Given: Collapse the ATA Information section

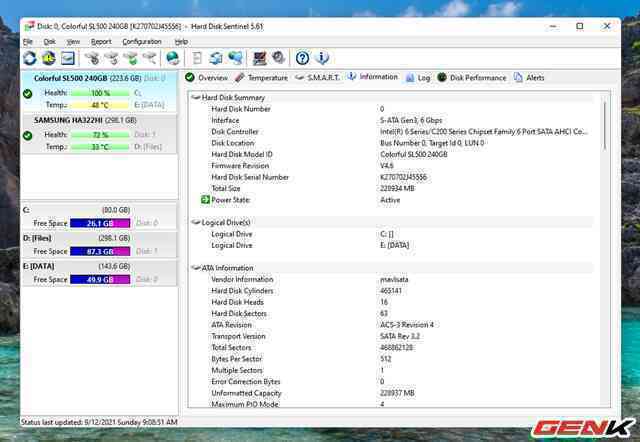Looking at the screenshot, I should [196, 268].
